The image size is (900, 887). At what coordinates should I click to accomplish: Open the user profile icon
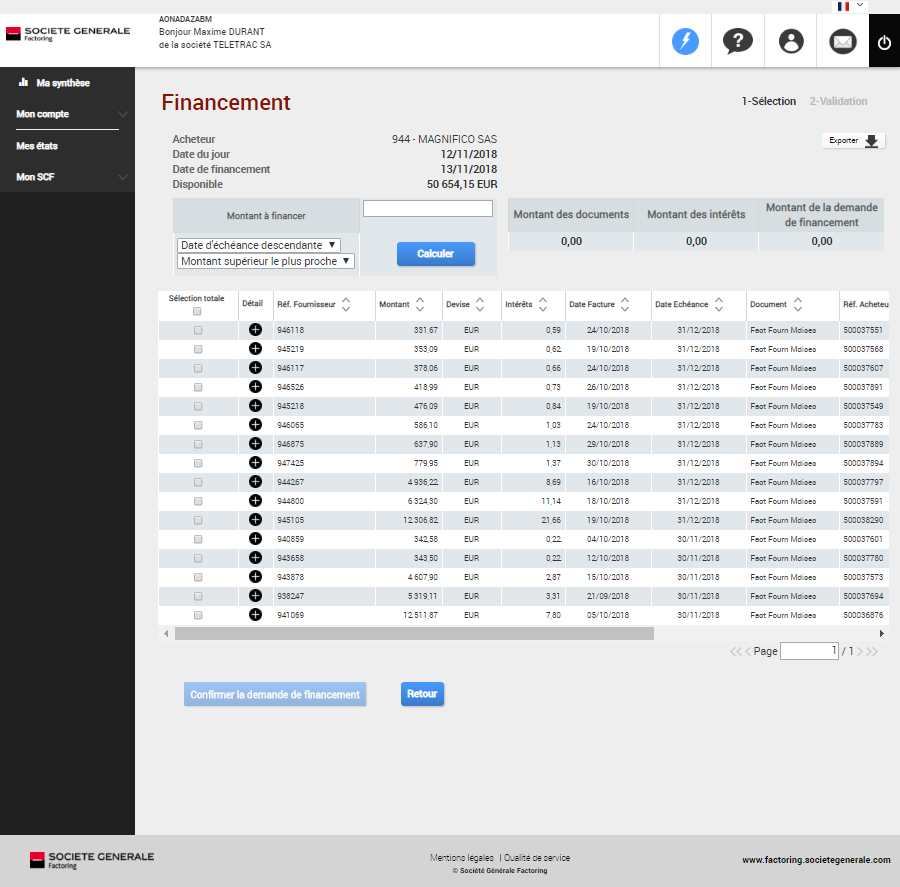pyautogui.click(x=791, y=41)
